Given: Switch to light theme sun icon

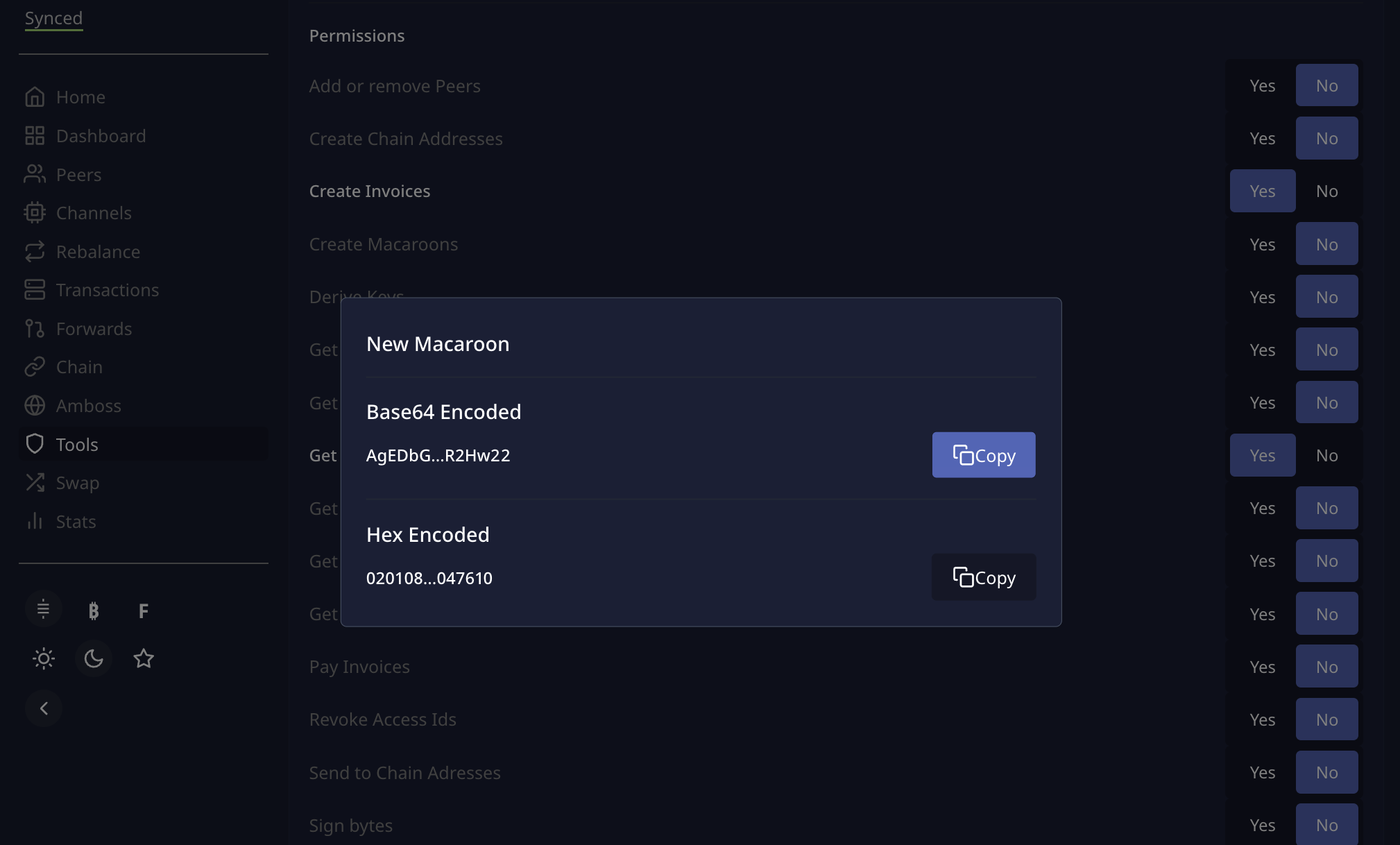Looking at the screenshot, I should [x=44, y=658].
